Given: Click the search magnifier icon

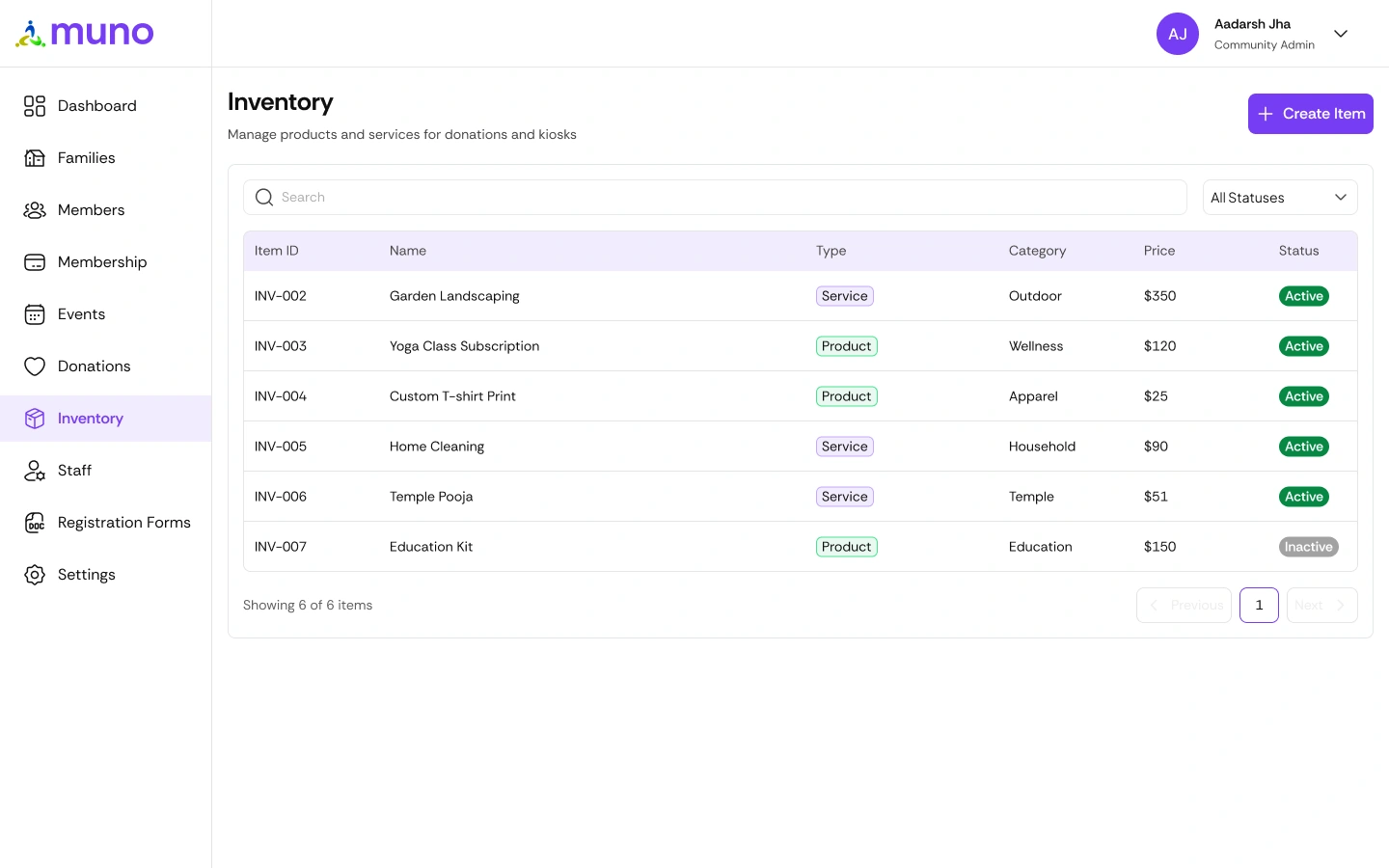Looking at the screenshot, I should coord(264,198).
